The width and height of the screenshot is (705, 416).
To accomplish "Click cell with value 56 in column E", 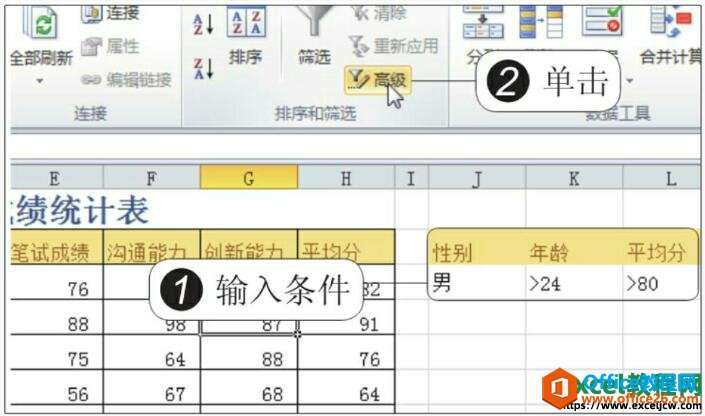I will tap(57, 387).
